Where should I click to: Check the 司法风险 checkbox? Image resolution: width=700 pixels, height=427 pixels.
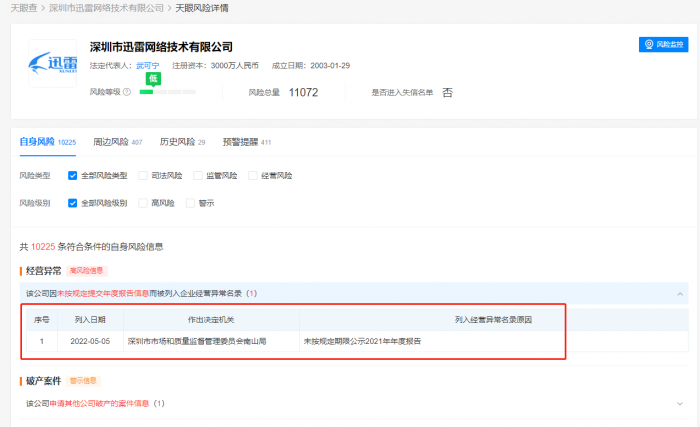tap(143, 175)
